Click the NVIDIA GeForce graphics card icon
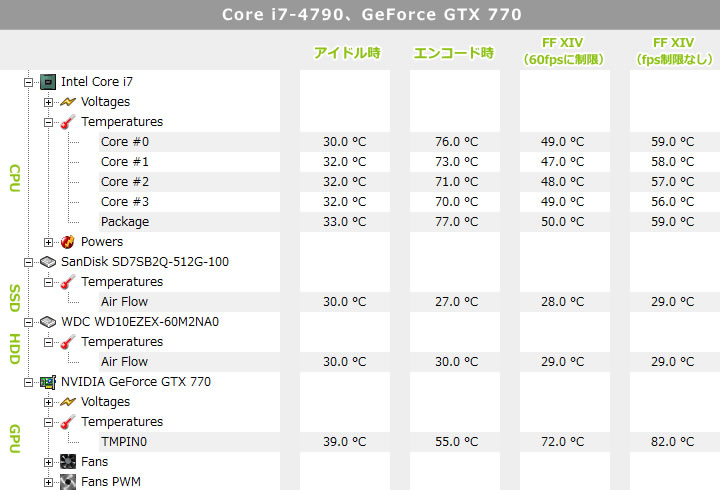The image size is (720, 490). coord(48,382)
